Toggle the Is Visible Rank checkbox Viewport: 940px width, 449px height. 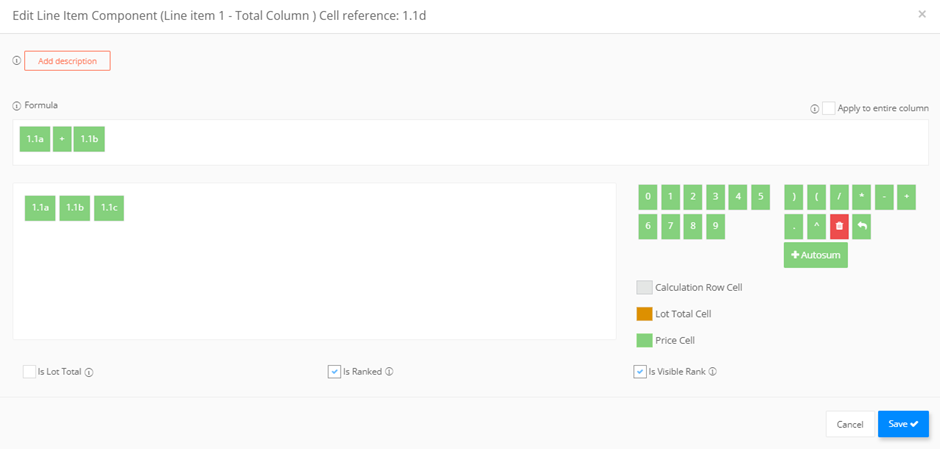(640, 372)
